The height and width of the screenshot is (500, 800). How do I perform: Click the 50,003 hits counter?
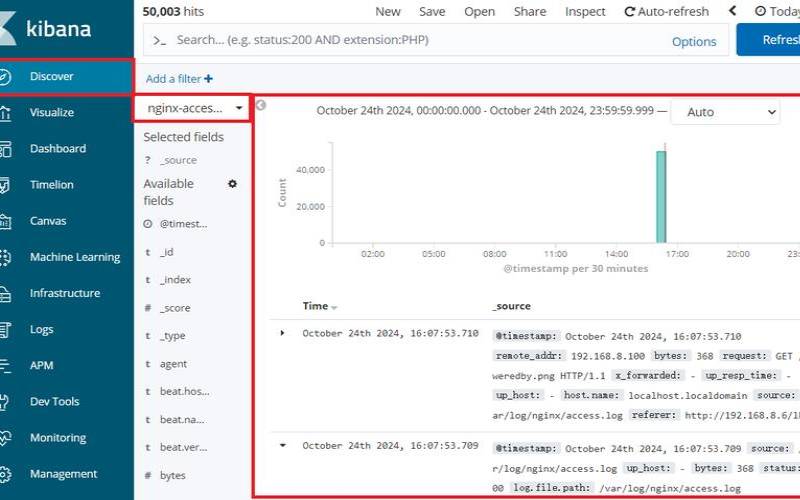[x=173, y=11]
